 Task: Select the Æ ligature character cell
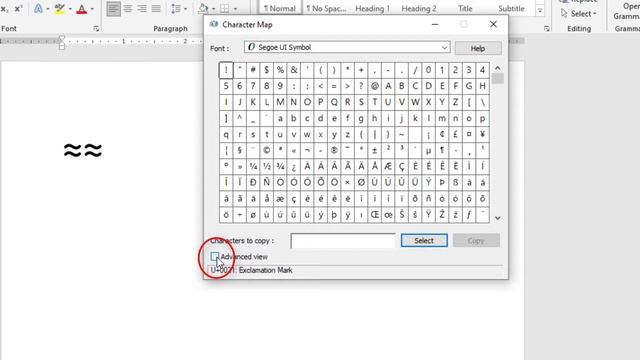pos(388,167)
